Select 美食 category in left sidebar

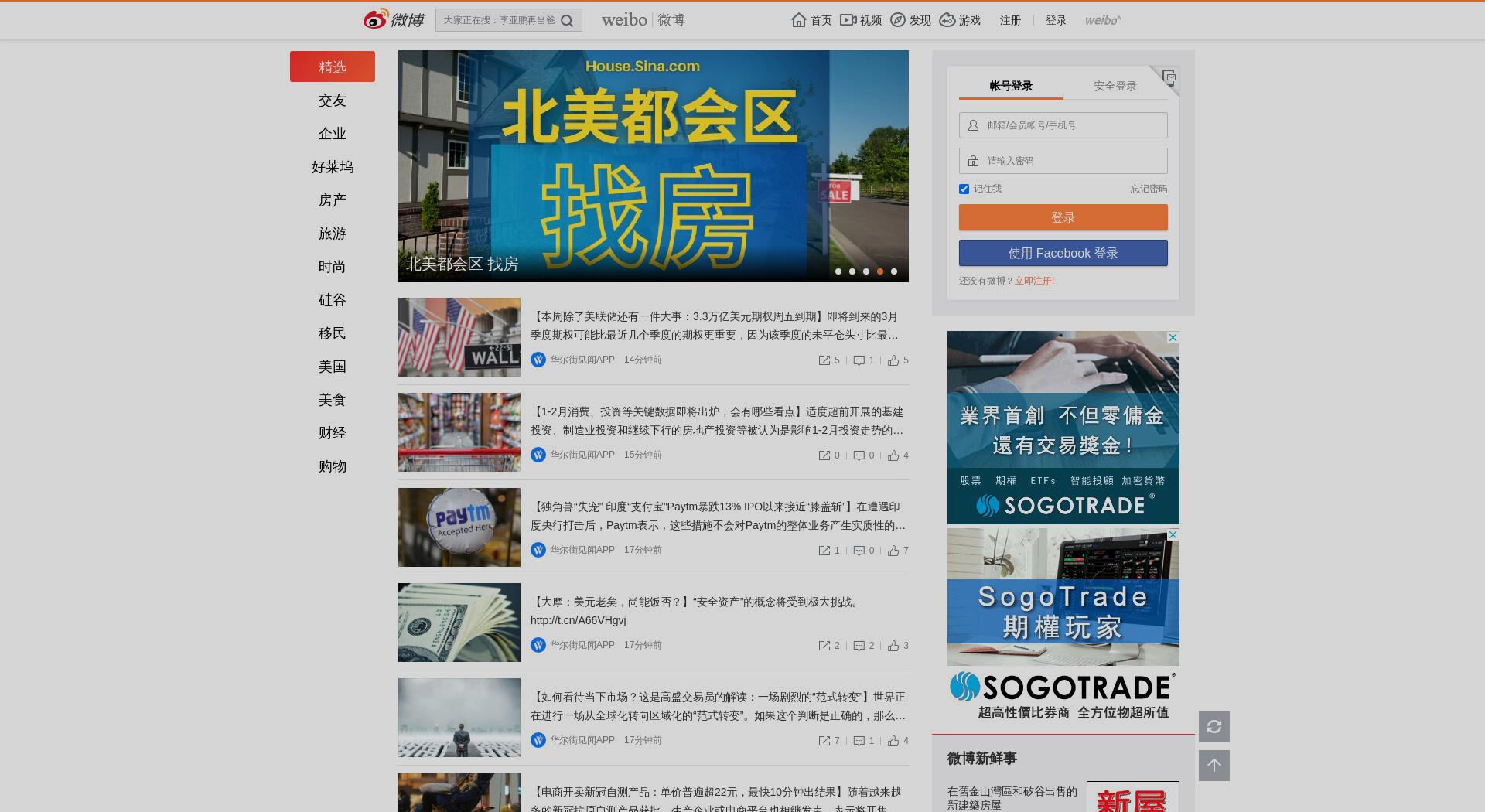coord(333,400)
